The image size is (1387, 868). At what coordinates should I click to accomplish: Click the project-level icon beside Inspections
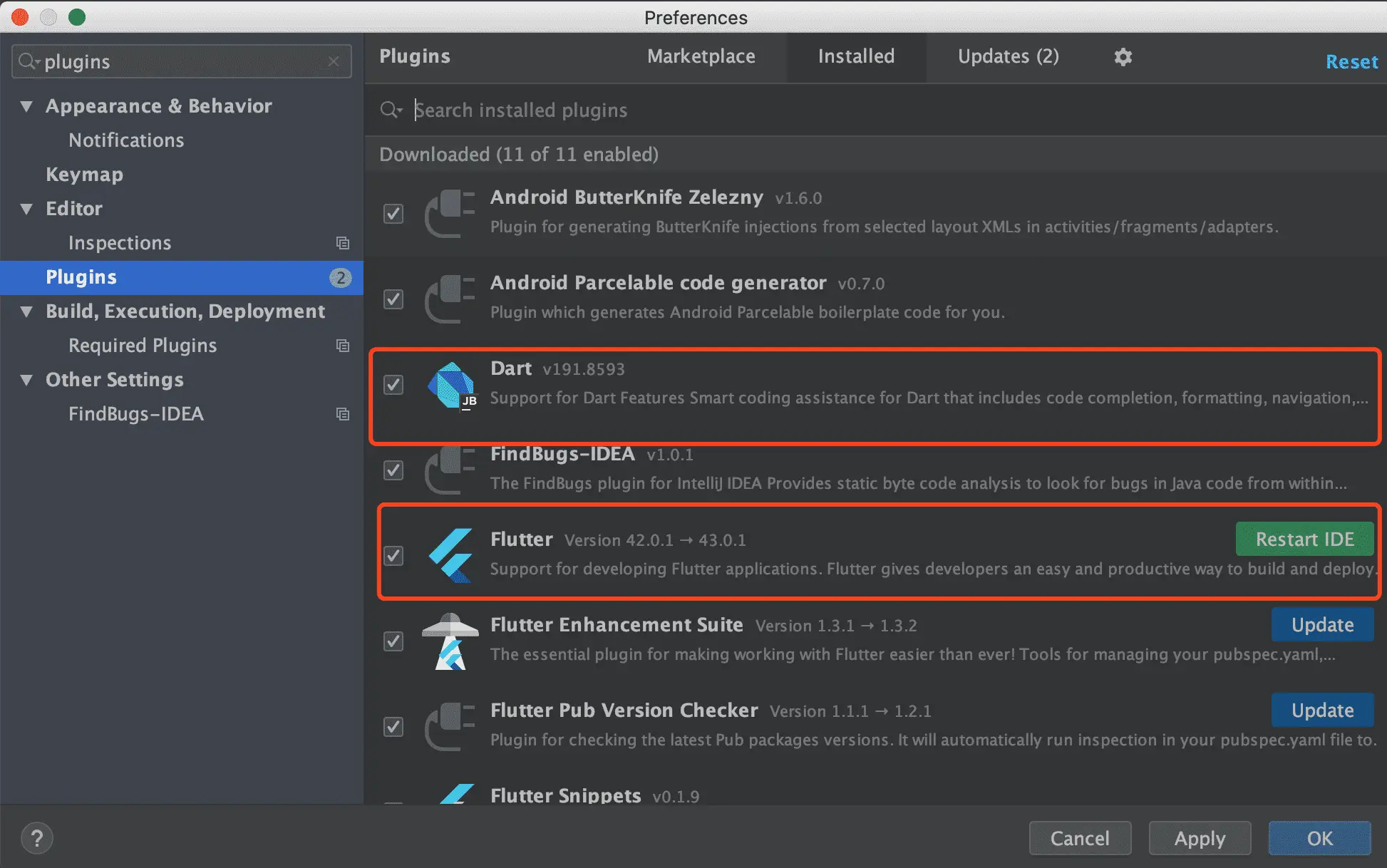[343, 243]
